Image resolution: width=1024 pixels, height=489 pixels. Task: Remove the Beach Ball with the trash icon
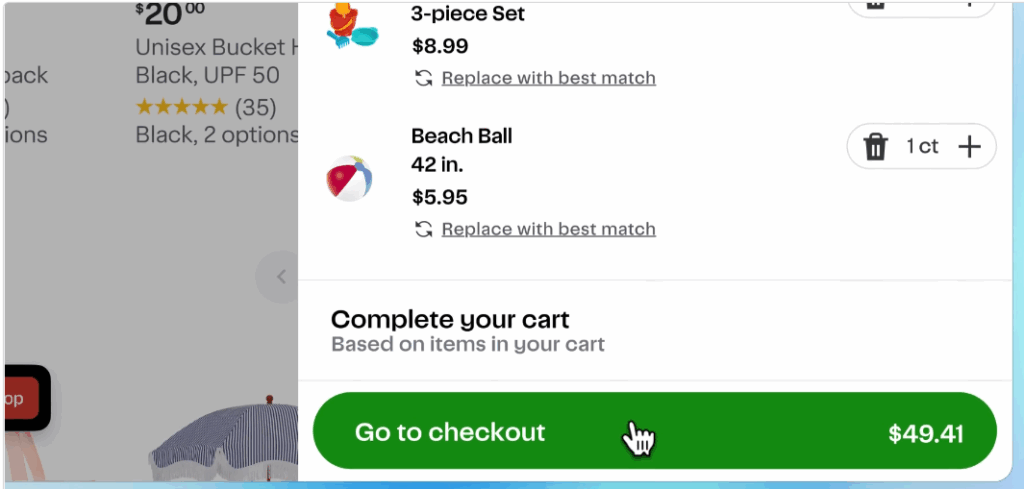pos(876,147)
